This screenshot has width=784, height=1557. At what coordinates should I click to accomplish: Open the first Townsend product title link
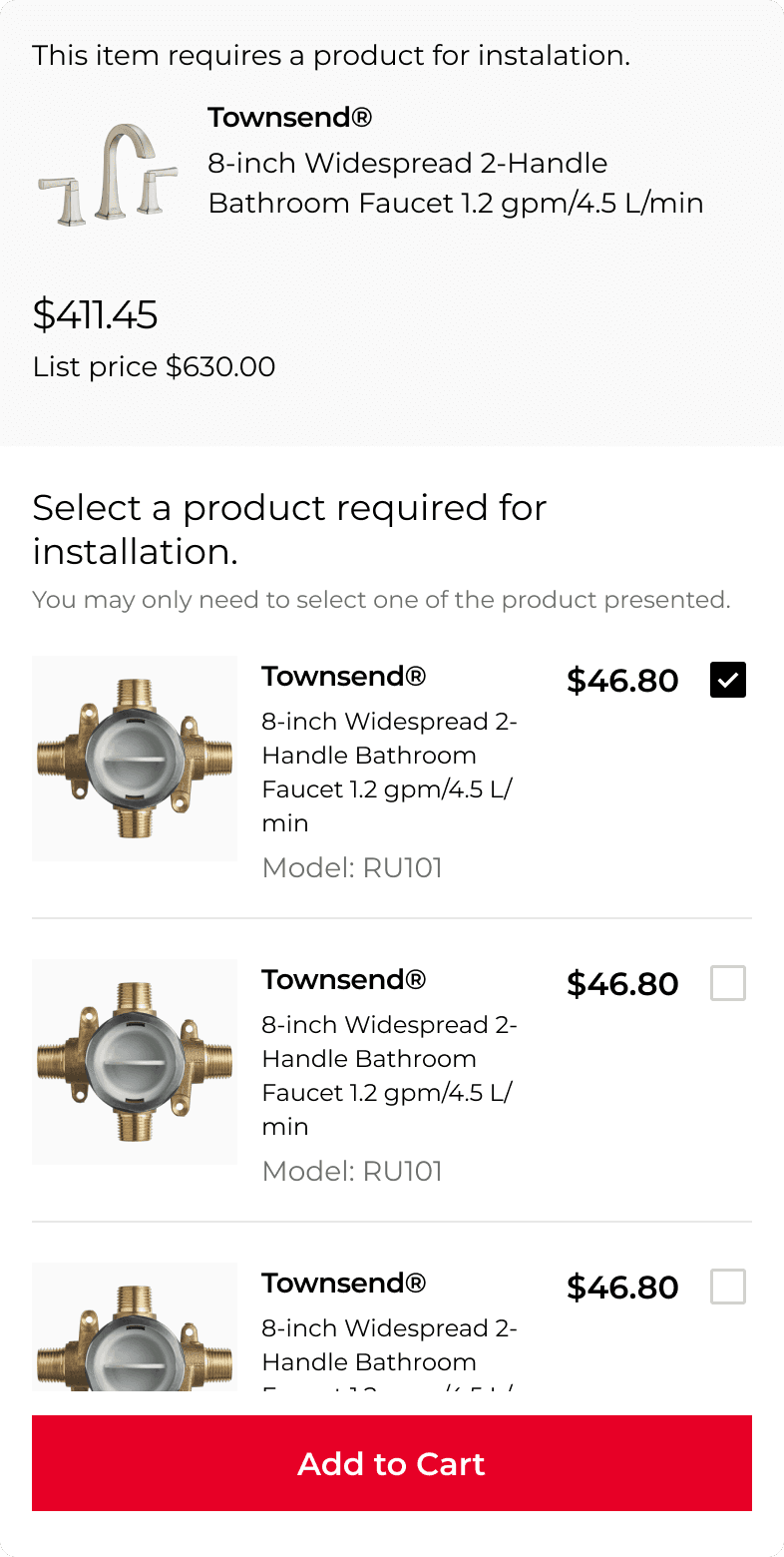tap(344, 676)
